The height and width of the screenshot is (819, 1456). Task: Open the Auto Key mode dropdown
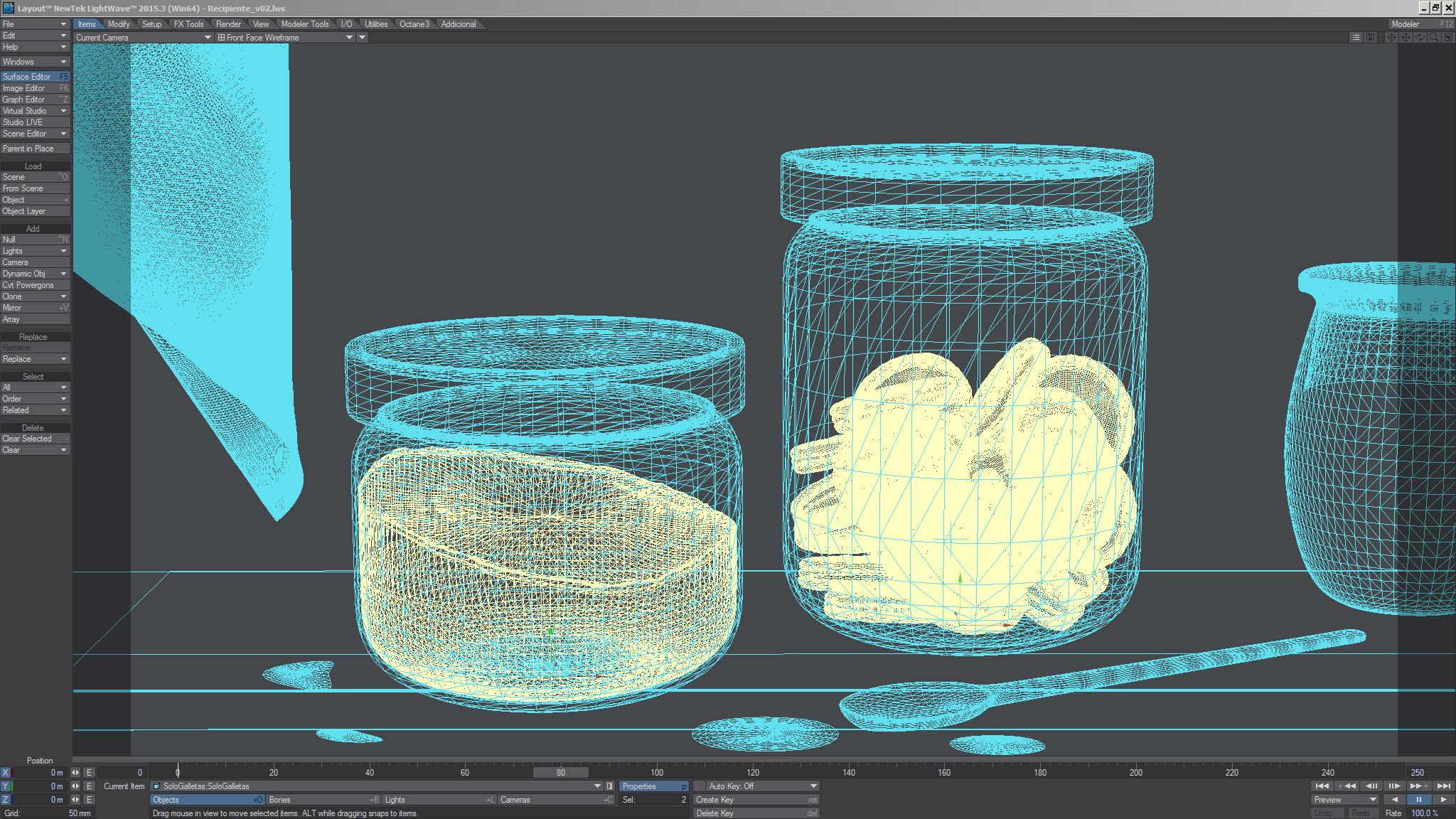(763, 786)
